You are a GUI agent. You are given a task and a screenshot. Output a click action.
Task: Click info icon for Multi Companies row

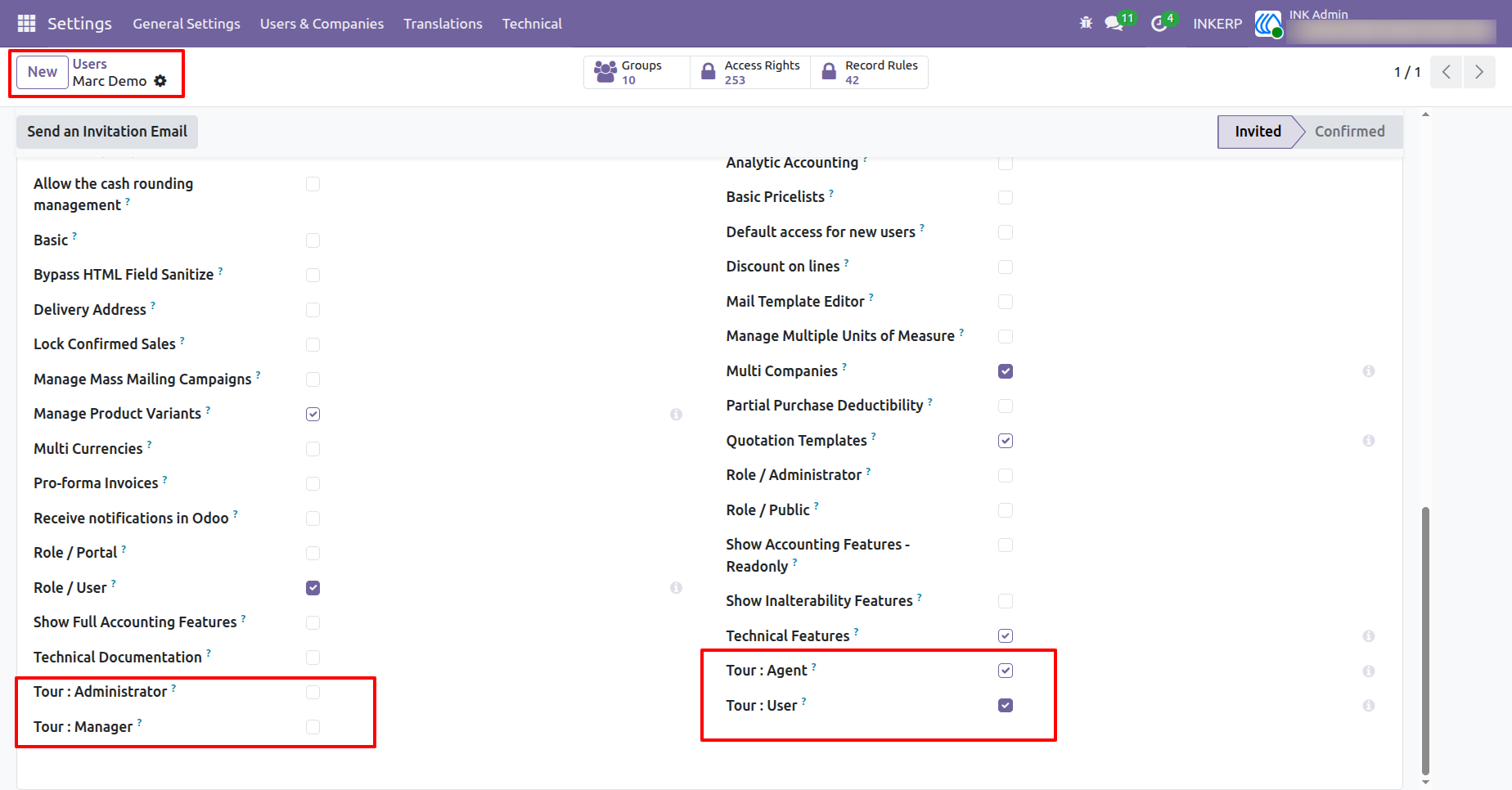click(x=1368, y=371)
